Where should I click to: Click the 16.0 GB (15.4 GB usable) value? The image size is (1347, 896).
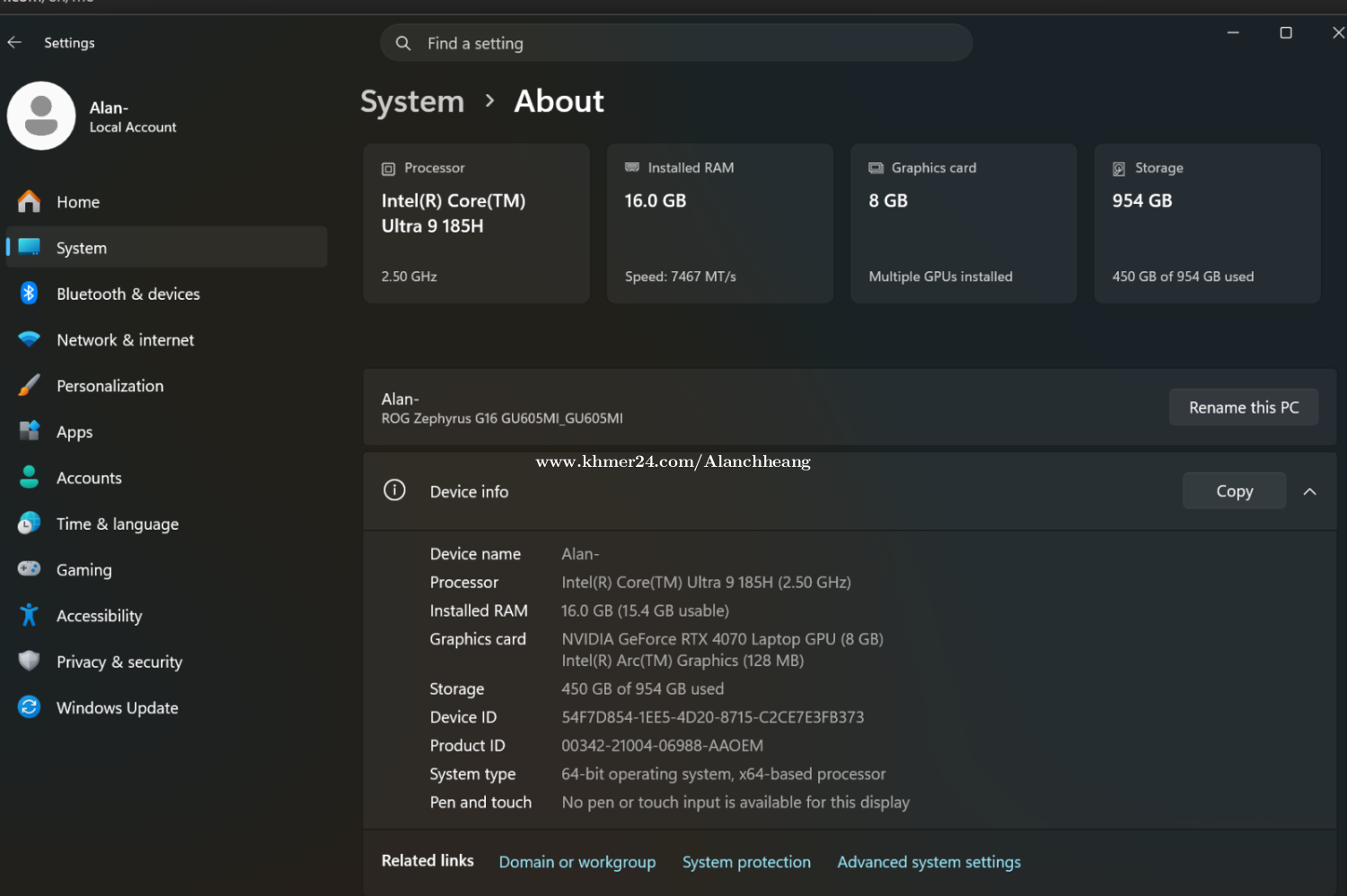point(645,611)
